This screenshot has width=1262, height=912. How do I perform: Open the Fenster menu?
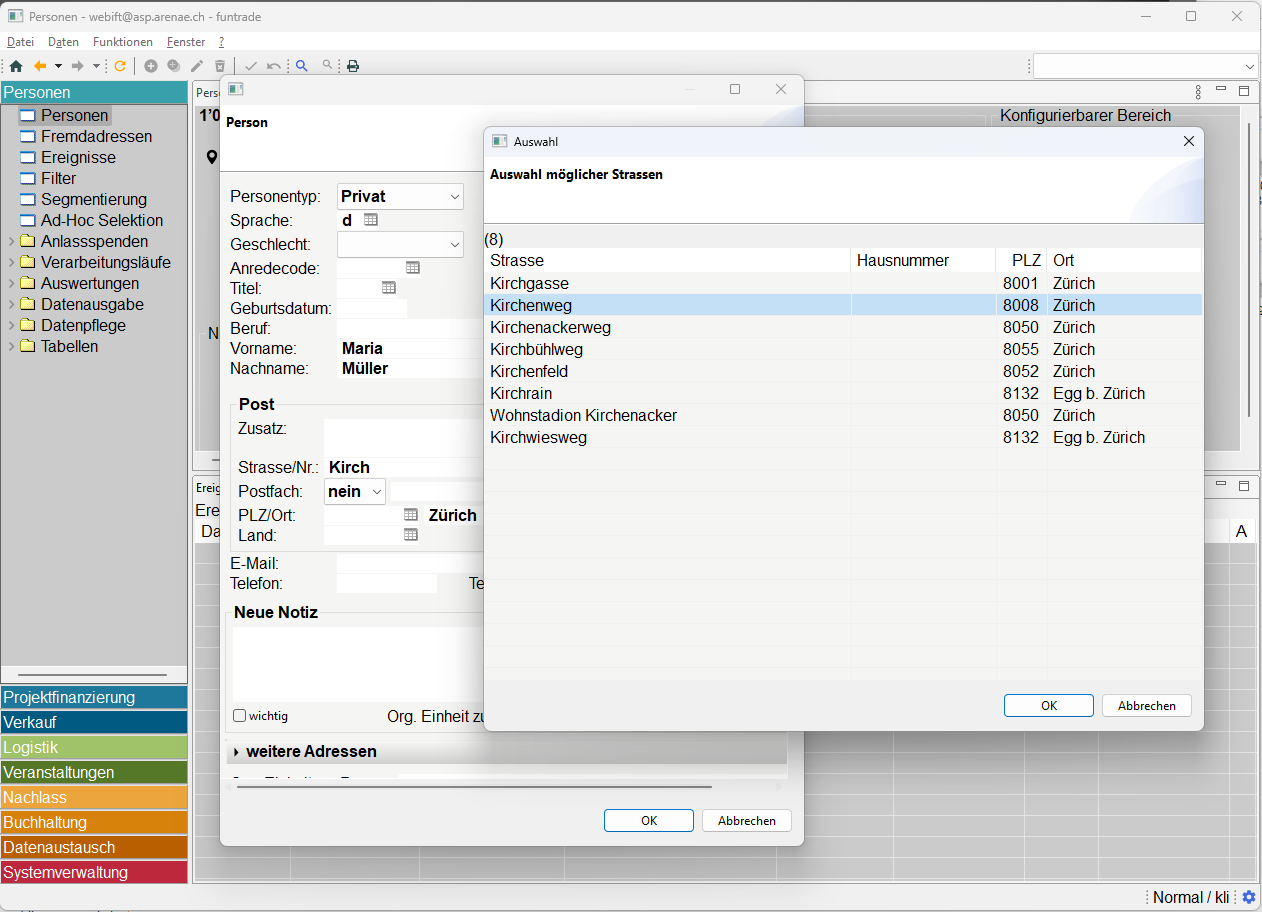(x=186, y=42)
